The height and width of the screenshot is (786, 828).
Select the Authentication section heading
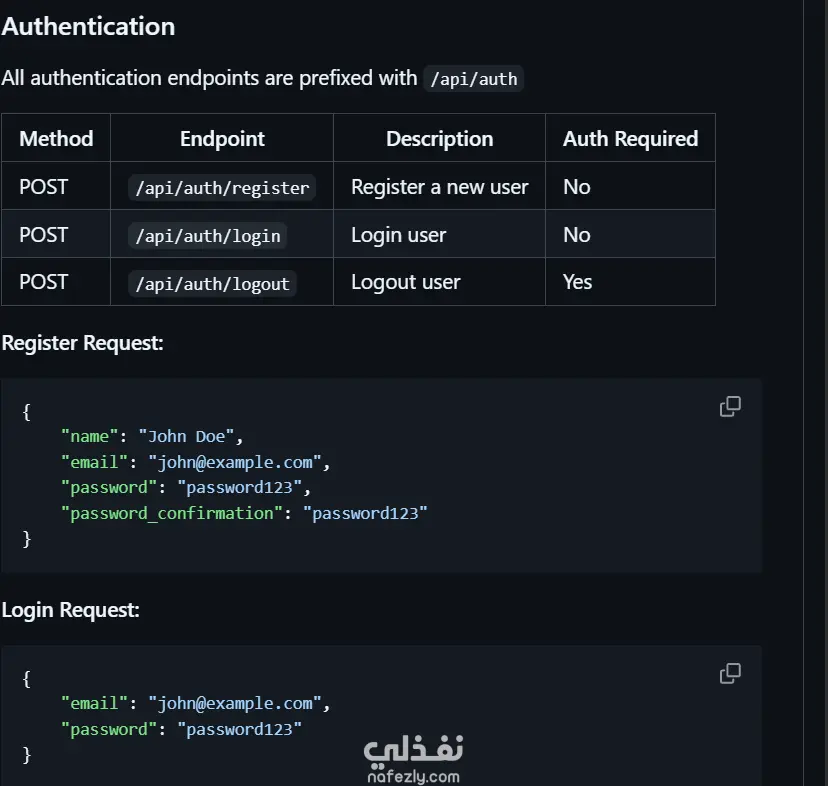88,27
